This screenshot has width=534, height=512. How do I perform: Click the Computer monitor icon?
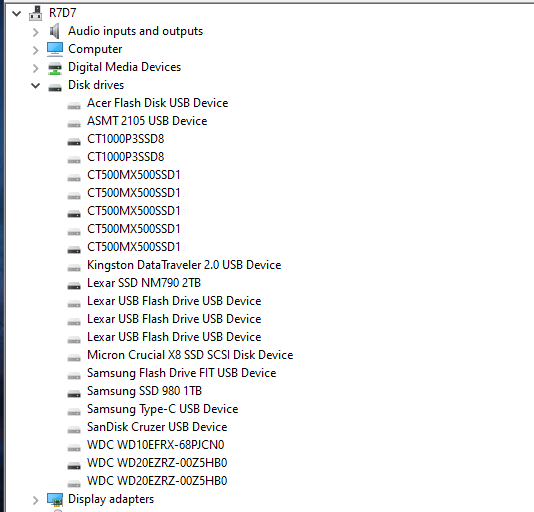(55, 49)
